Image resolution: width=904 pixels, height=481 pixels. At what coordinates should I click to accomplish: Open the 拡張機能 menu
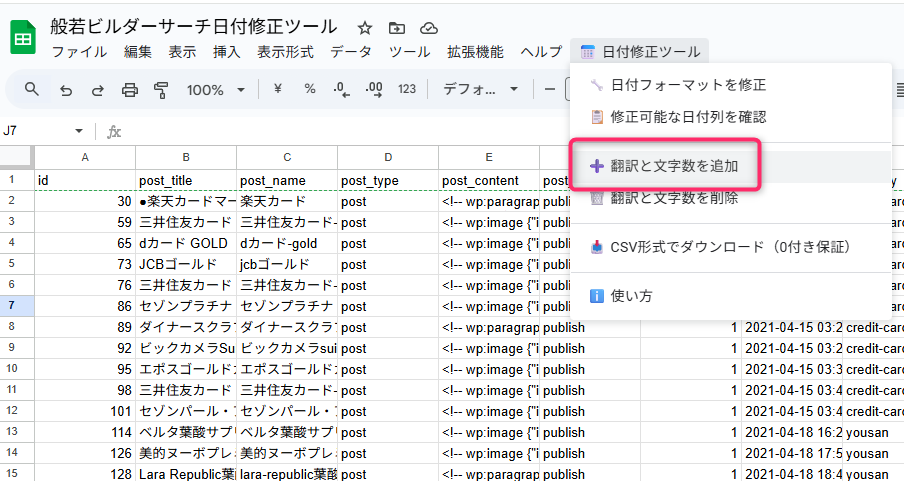(475, 52)
